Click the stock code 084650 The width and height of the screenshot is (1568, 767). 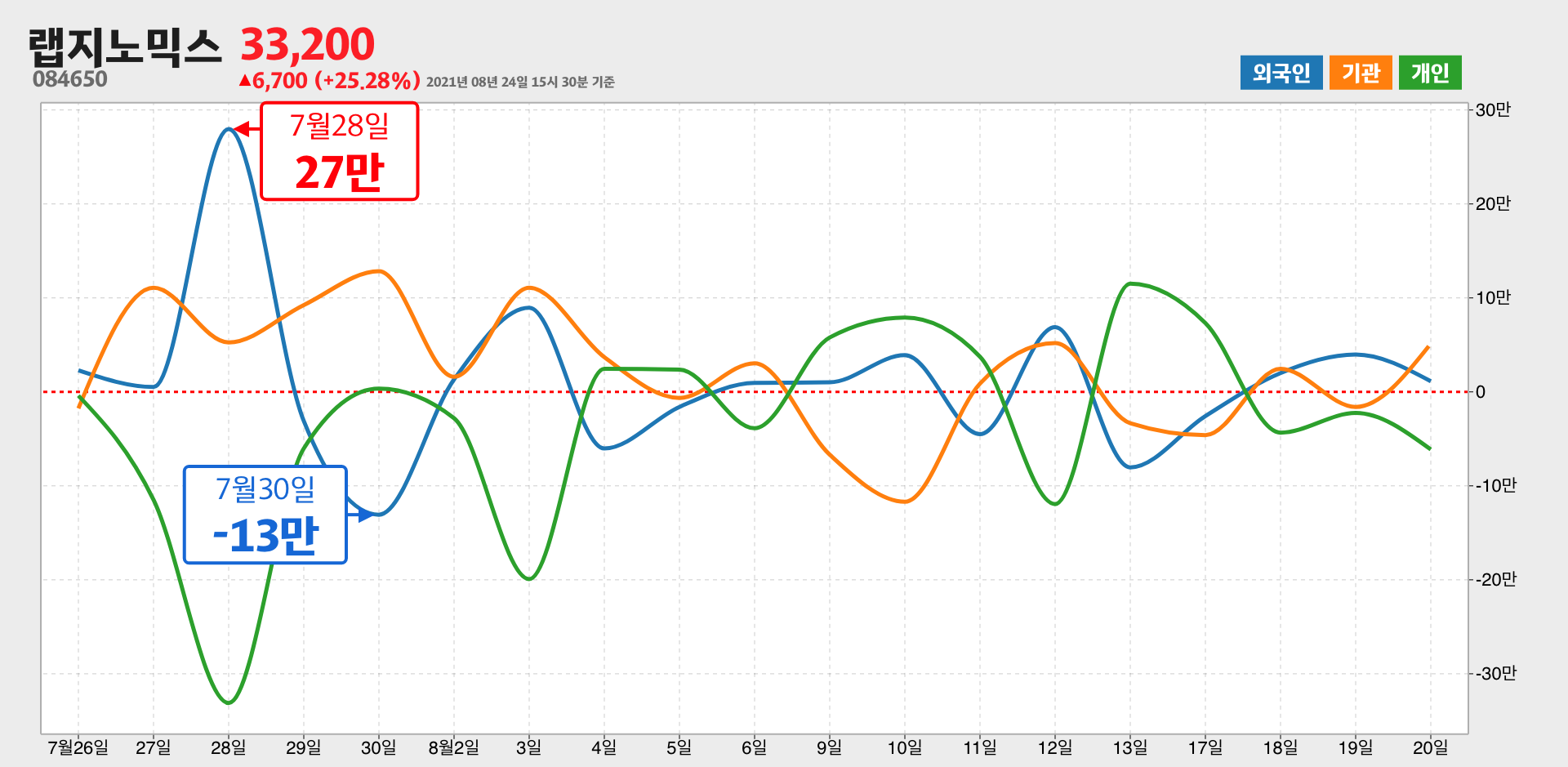point(70,79)
